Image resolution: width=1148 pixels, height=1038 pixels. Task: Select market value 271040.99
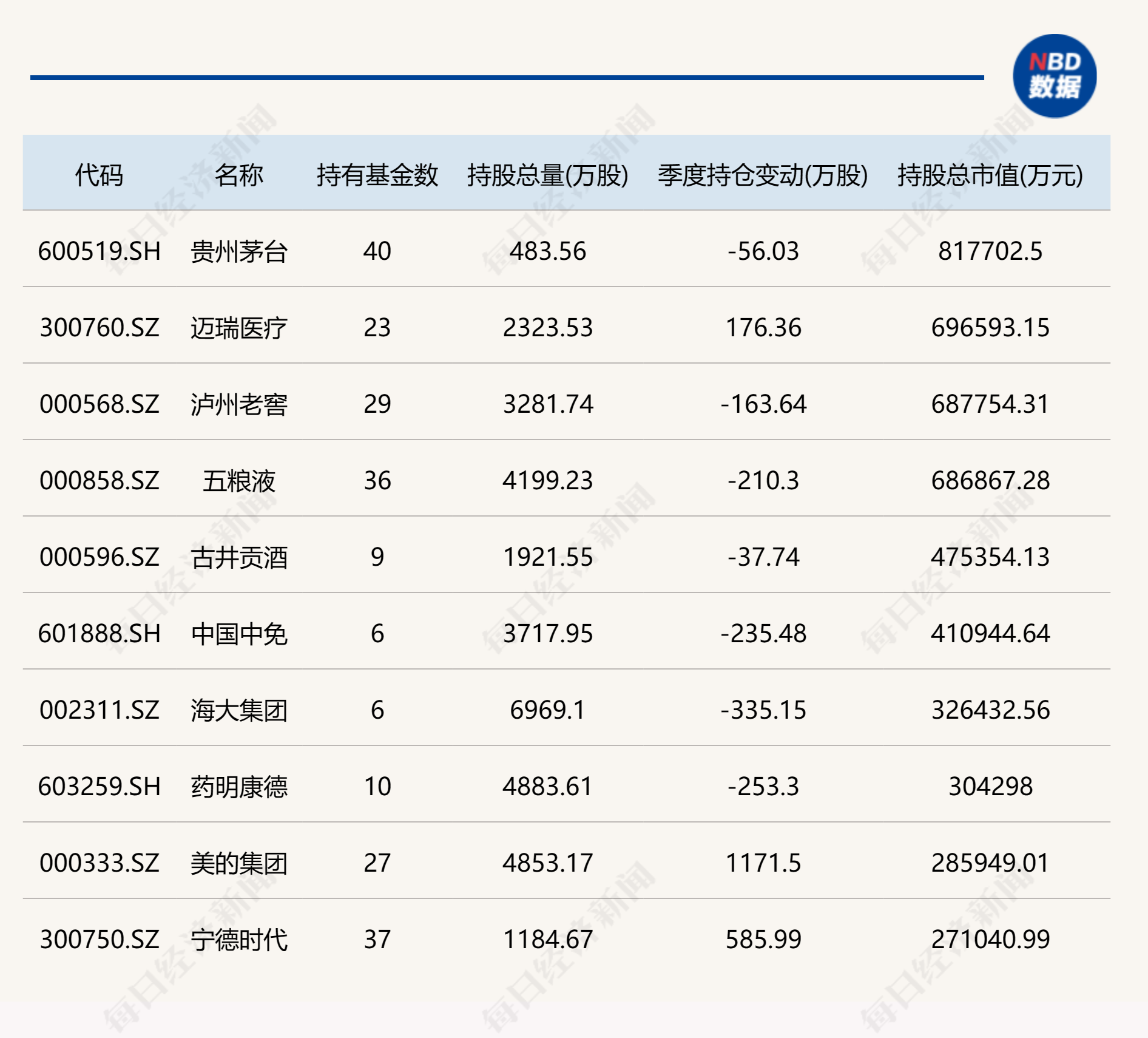pos(990,940)
